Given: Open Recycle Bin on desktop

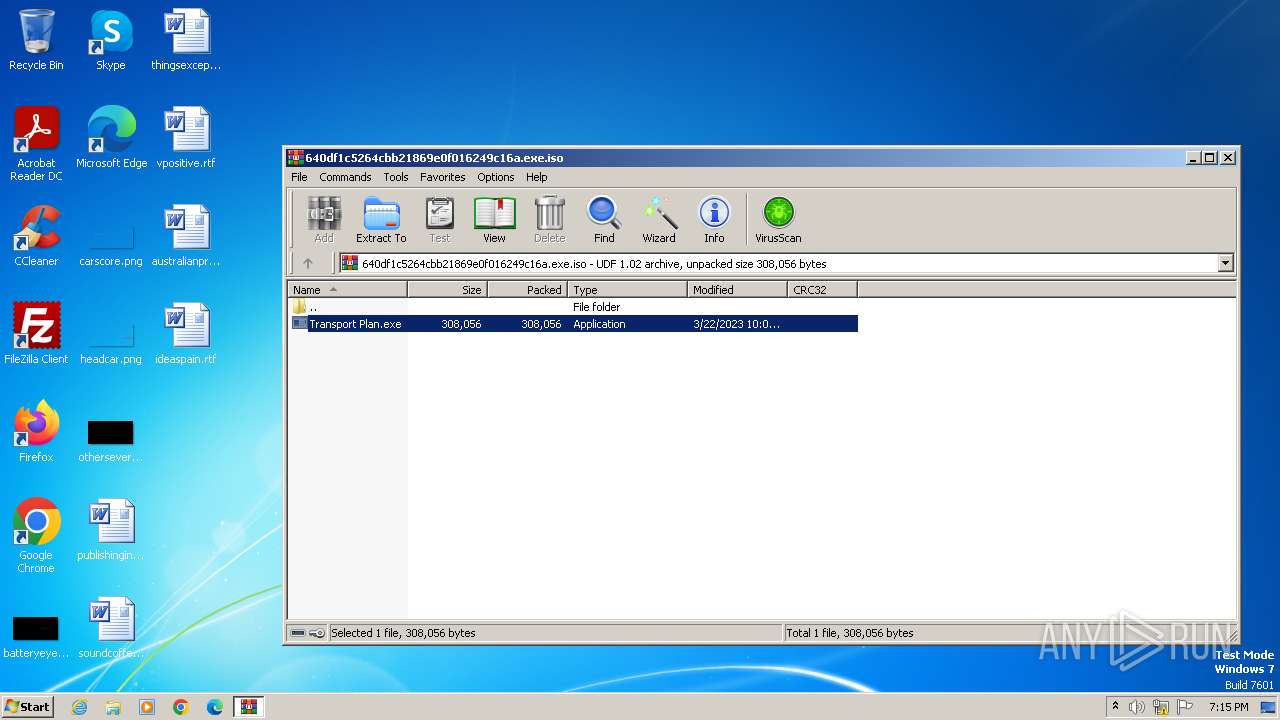Looking at the screenshot, I should point(36,41).
